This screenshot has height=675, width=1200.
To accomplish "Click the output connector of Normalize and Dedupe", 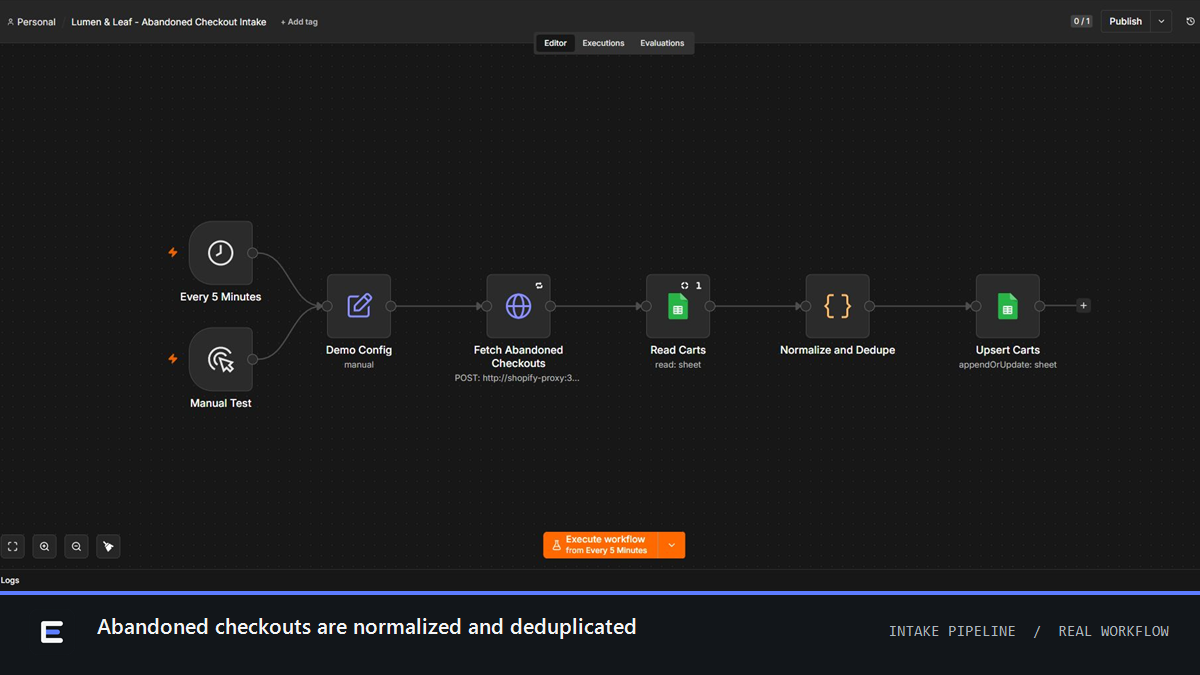I will point(869,306).
